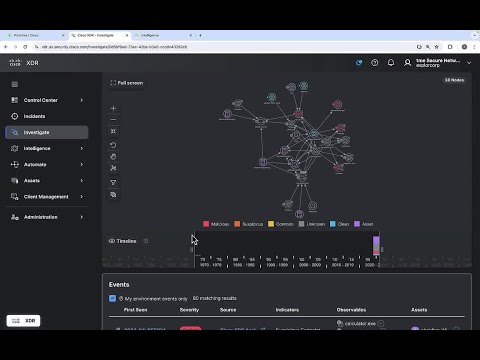Screen dimensions: 480x360
Task: Click the browser address bar
Action: click(223, 47)
